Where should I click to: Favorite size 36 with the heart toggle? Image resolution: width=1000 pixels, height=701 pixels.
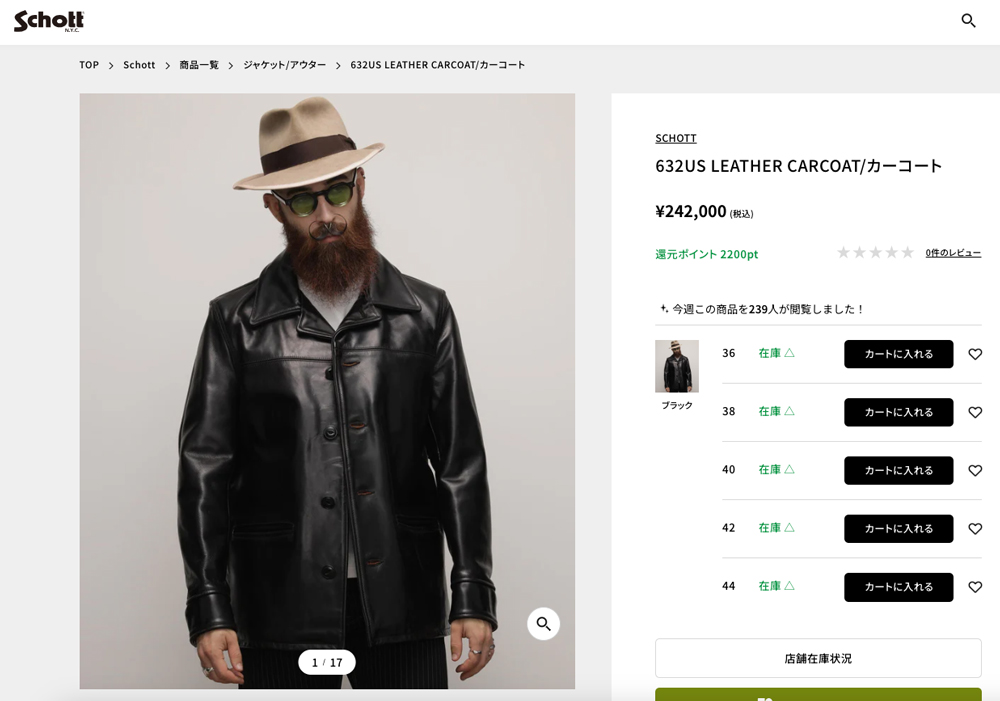(x=975, y=354)
